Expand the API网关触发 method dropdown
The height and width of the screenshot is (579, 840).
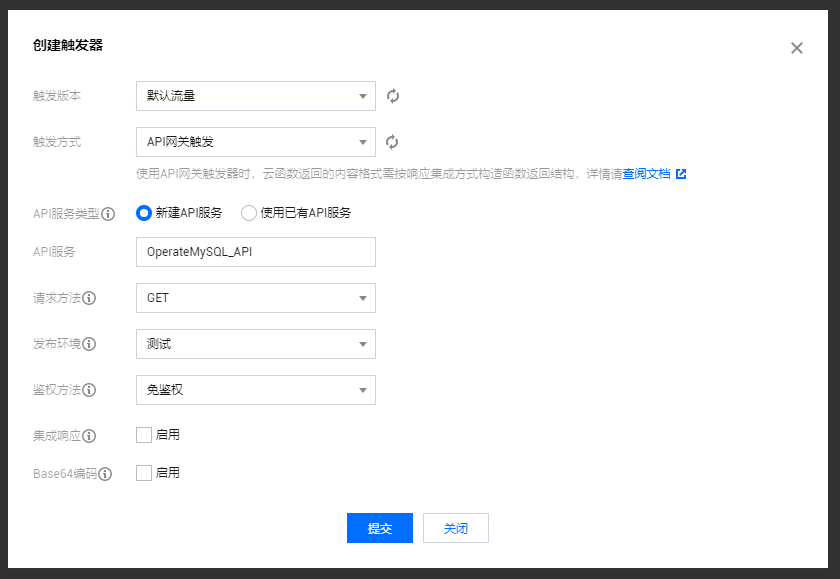pos(255,141)
